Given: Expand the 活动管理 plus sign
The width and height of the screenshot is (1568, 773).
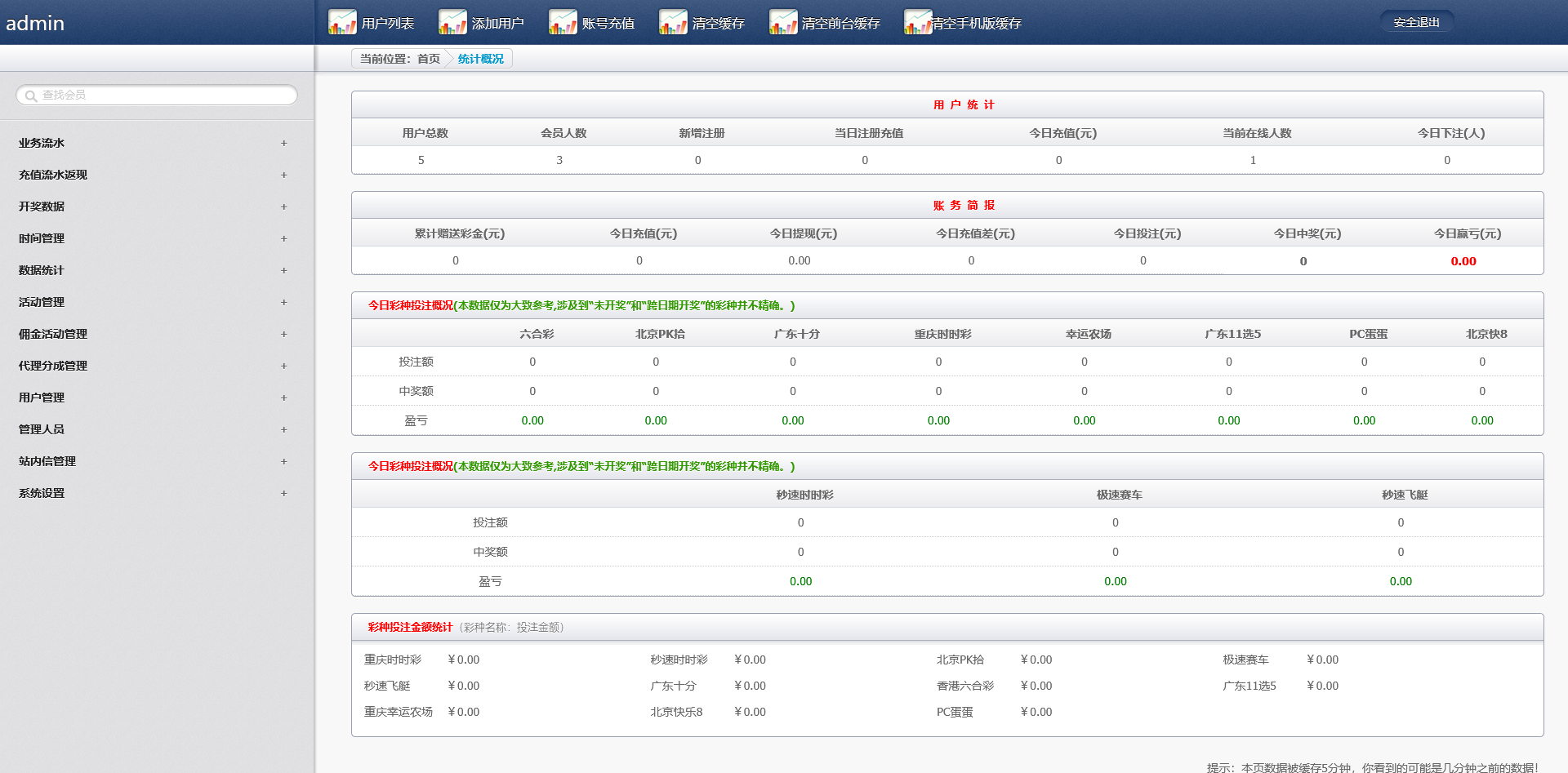Looking at the screenshot, I should [283, 302].
